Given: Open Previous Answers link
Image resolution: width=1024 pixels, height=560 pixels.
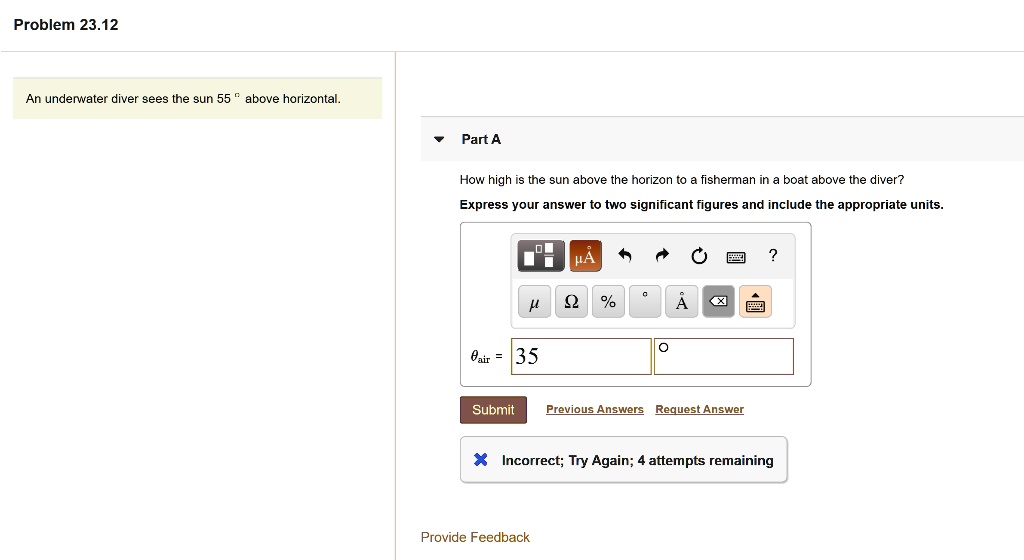Looking at the screenshot, I should (x=595, y=410).
